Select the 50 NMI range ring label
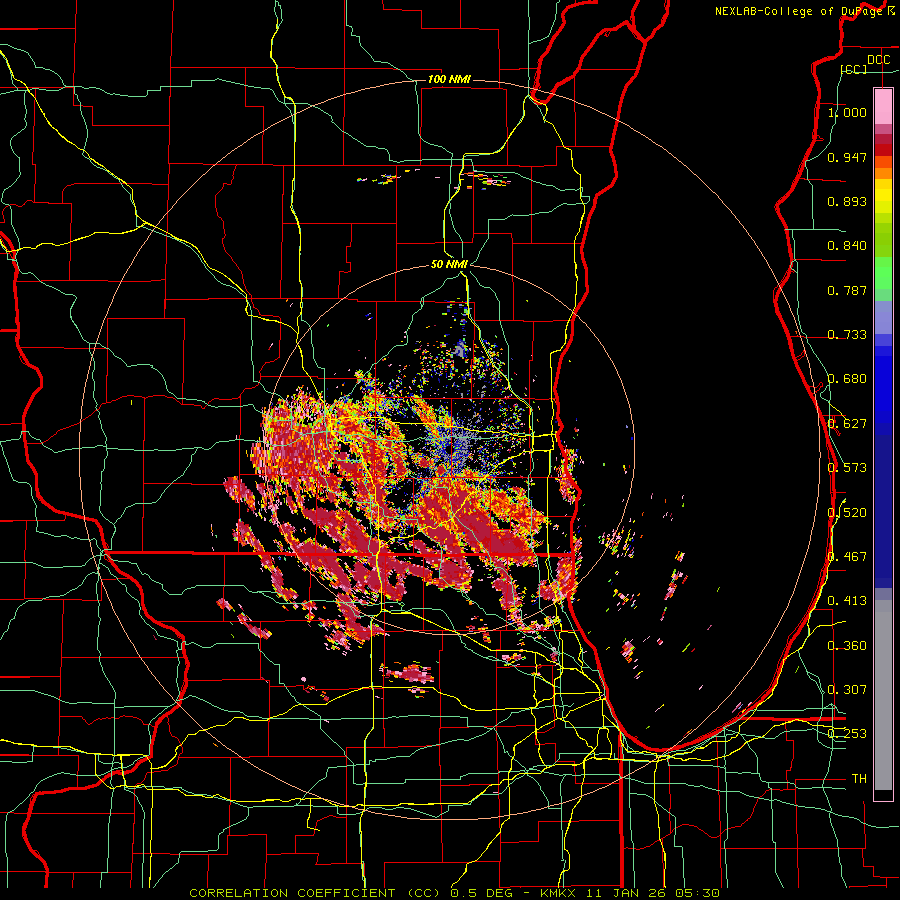 449,264
